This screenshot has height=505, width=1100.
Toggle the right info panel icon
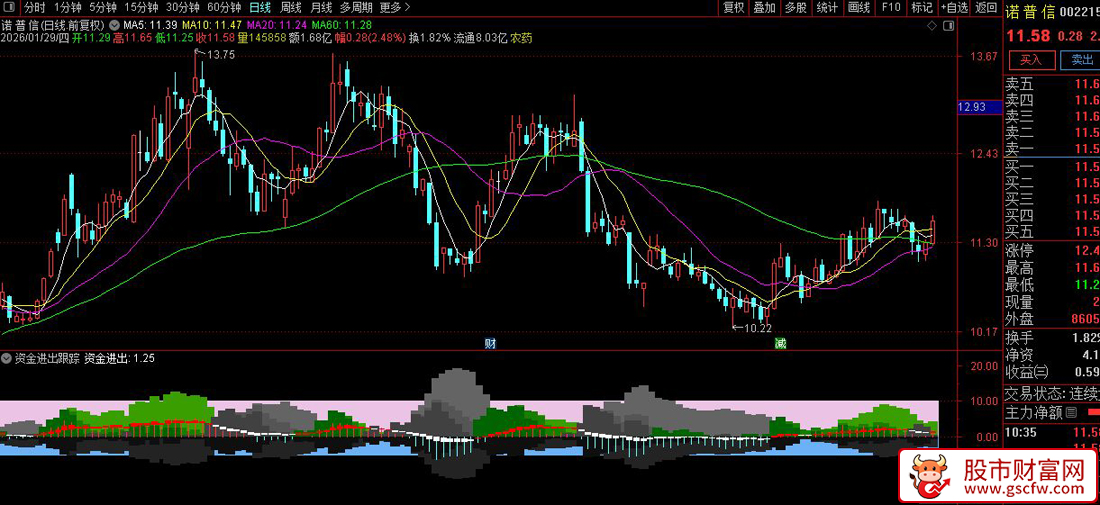coord(947,26)
